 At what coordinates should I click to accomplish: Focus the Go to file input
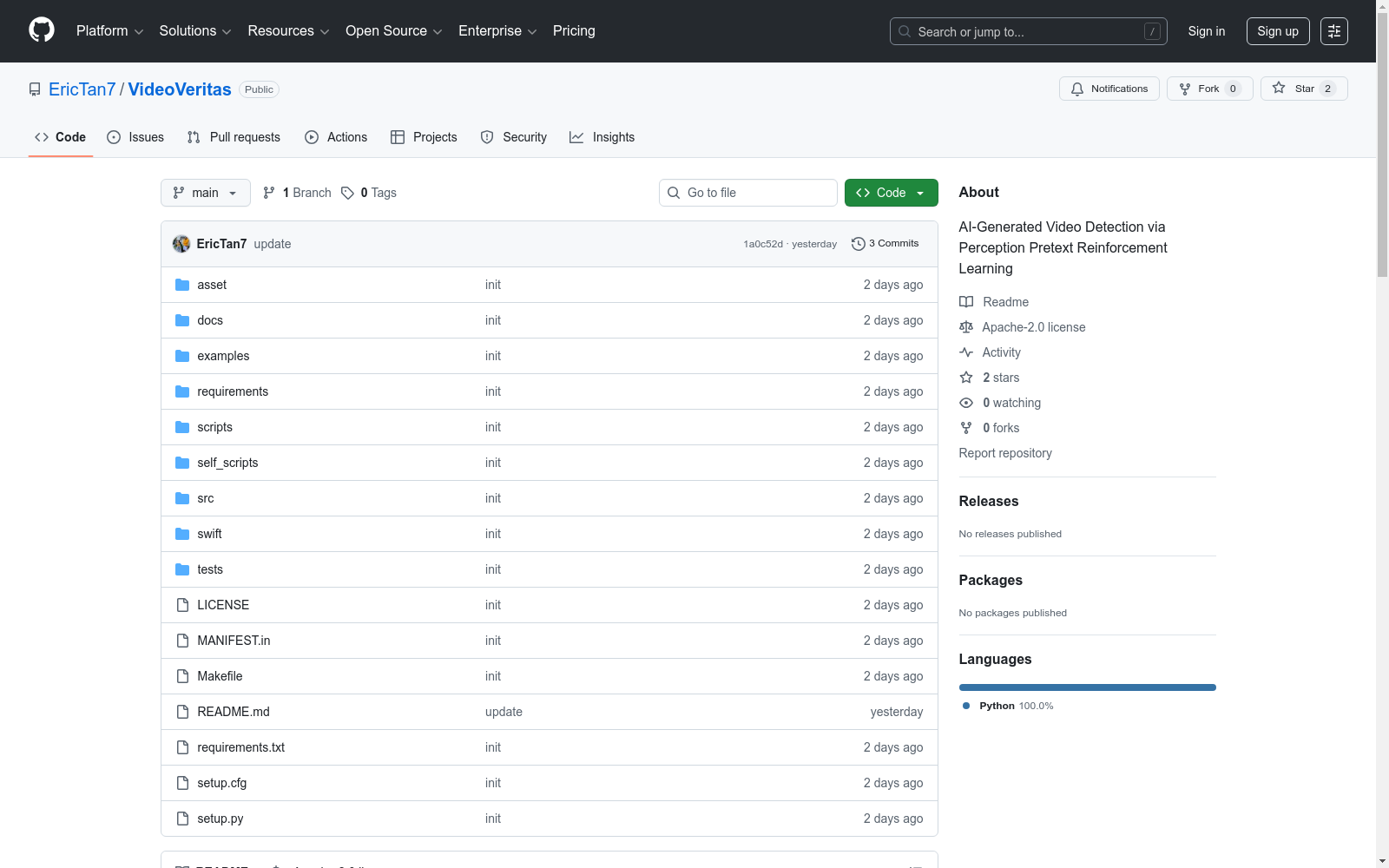[748, 193]
